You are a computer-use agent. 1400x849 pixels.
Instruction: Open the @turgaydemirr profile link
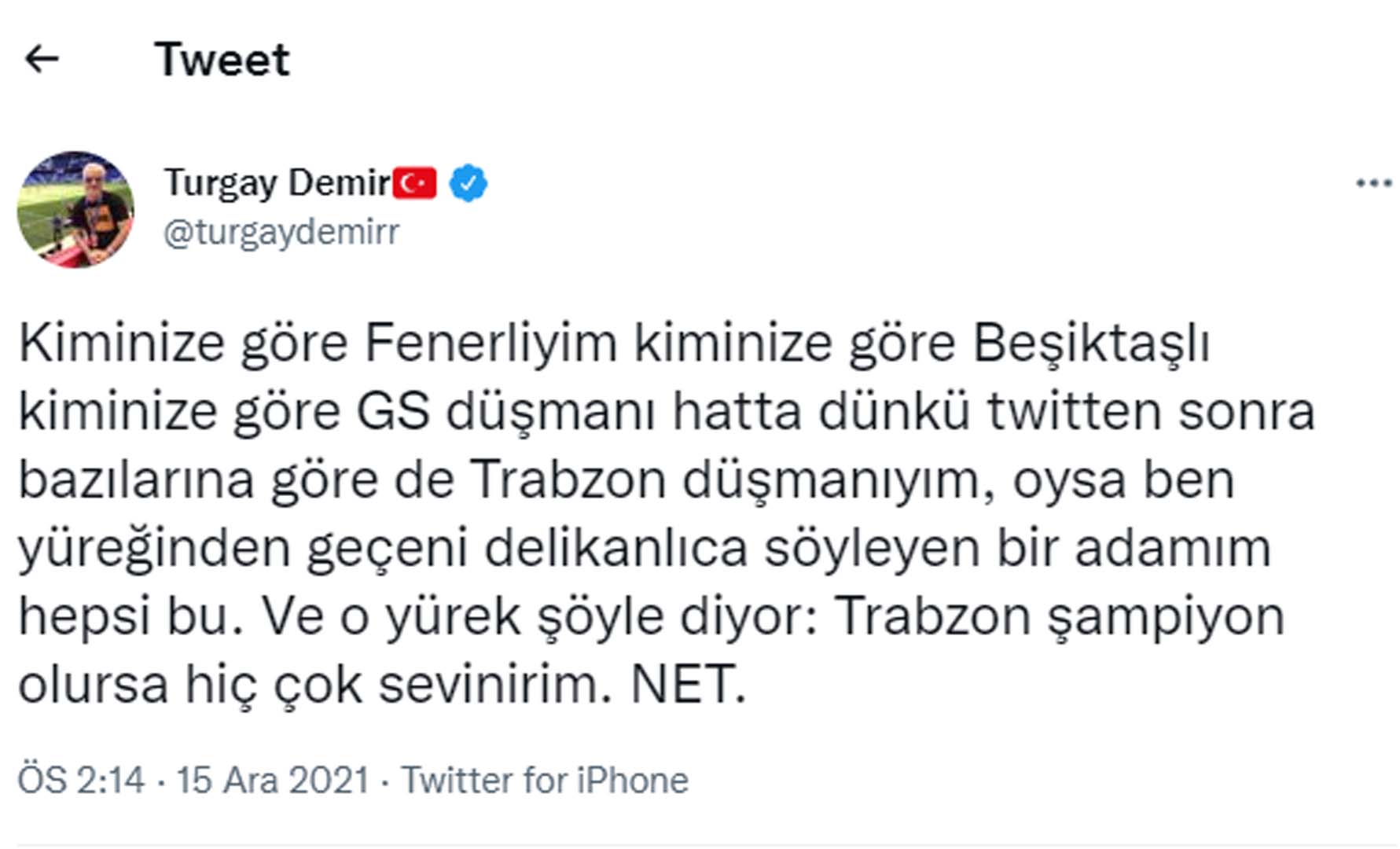click(x=281, y=232)
